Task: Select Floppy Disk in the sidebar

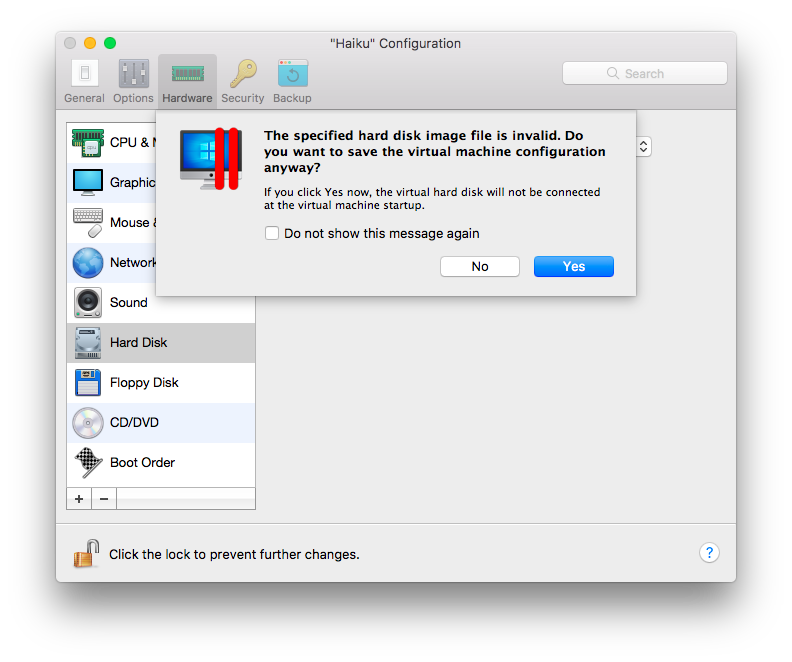Action: [x=144, y=382]
